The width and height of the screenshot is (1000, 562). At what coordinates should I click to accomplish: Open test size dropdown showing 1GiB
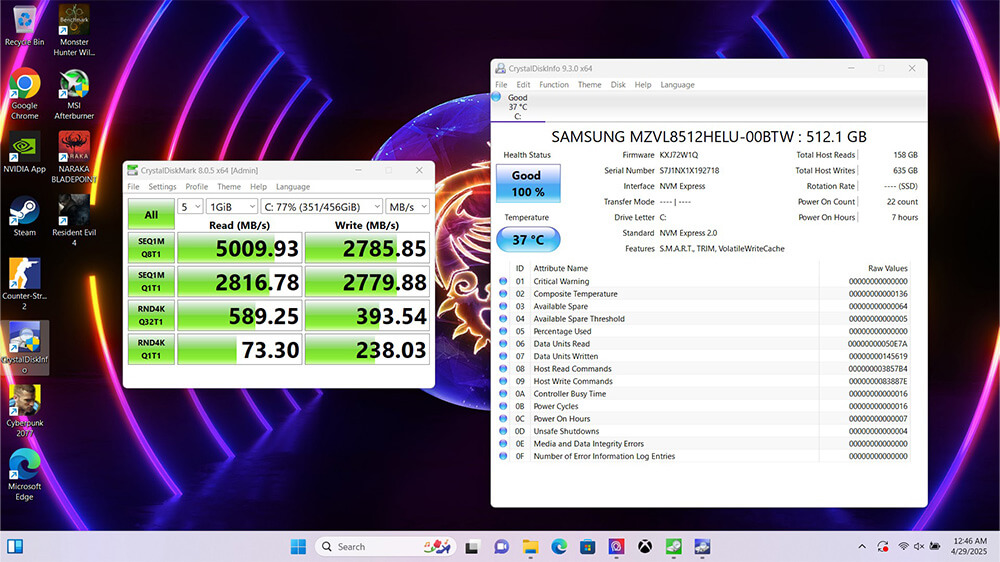pos(232,207)
